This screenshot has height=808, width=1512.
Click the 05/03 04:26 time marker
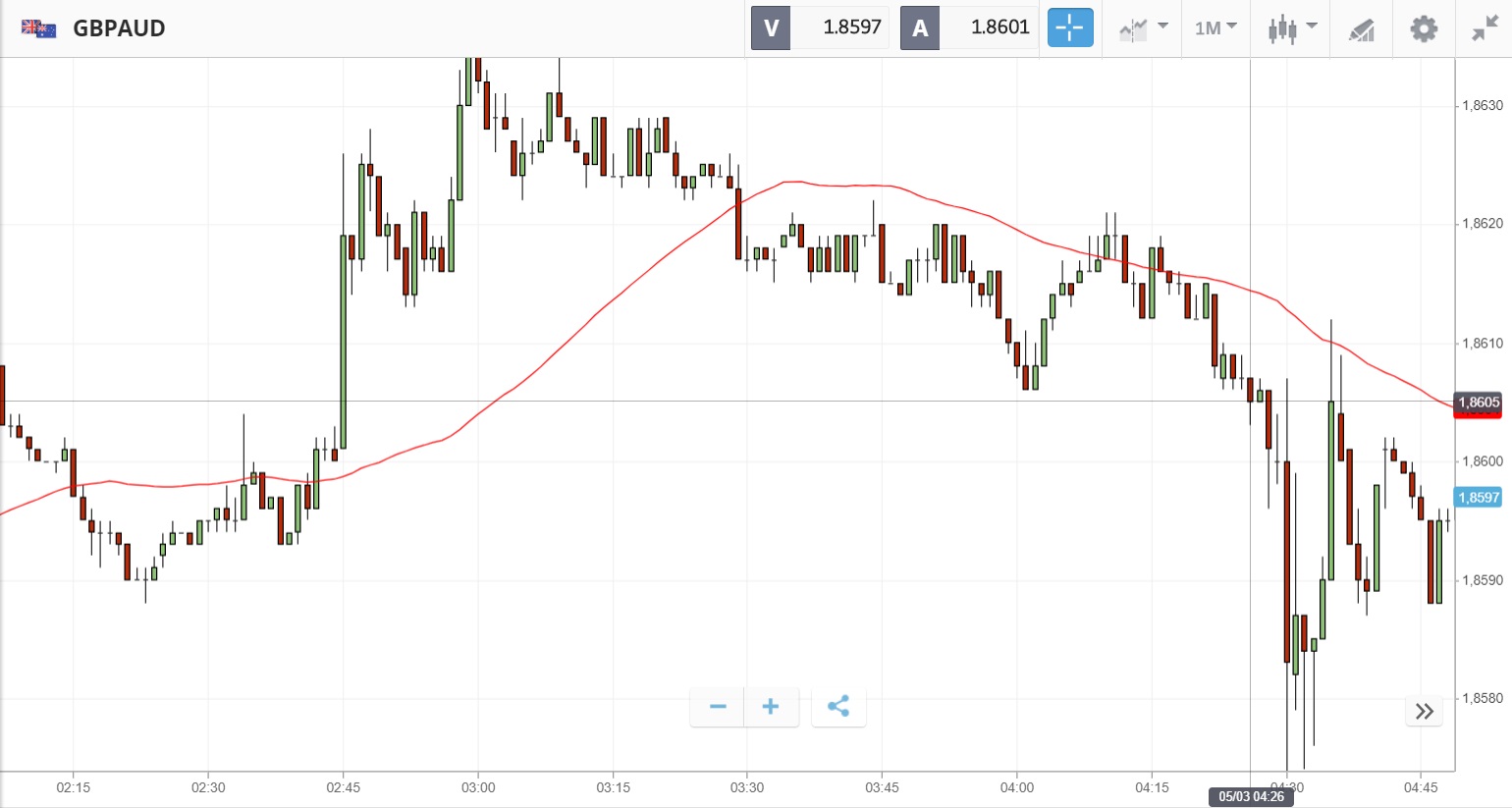(x=1251, y=797)
